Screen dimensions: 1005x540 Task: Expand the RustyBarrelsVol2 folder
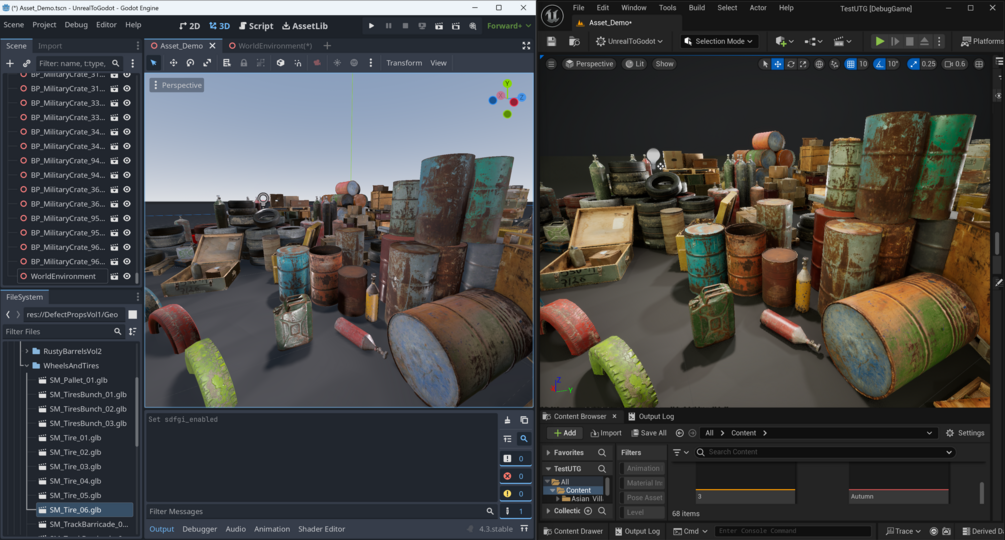(27, 351)
